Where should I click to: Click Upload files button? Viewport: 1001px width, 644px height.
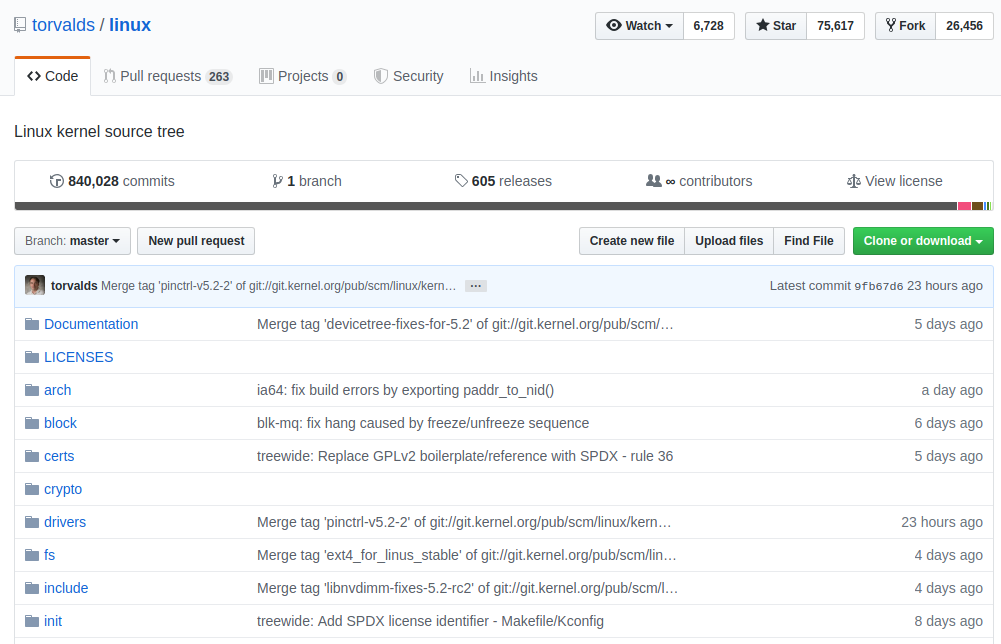pyautogui.click(x=729, y=241)
